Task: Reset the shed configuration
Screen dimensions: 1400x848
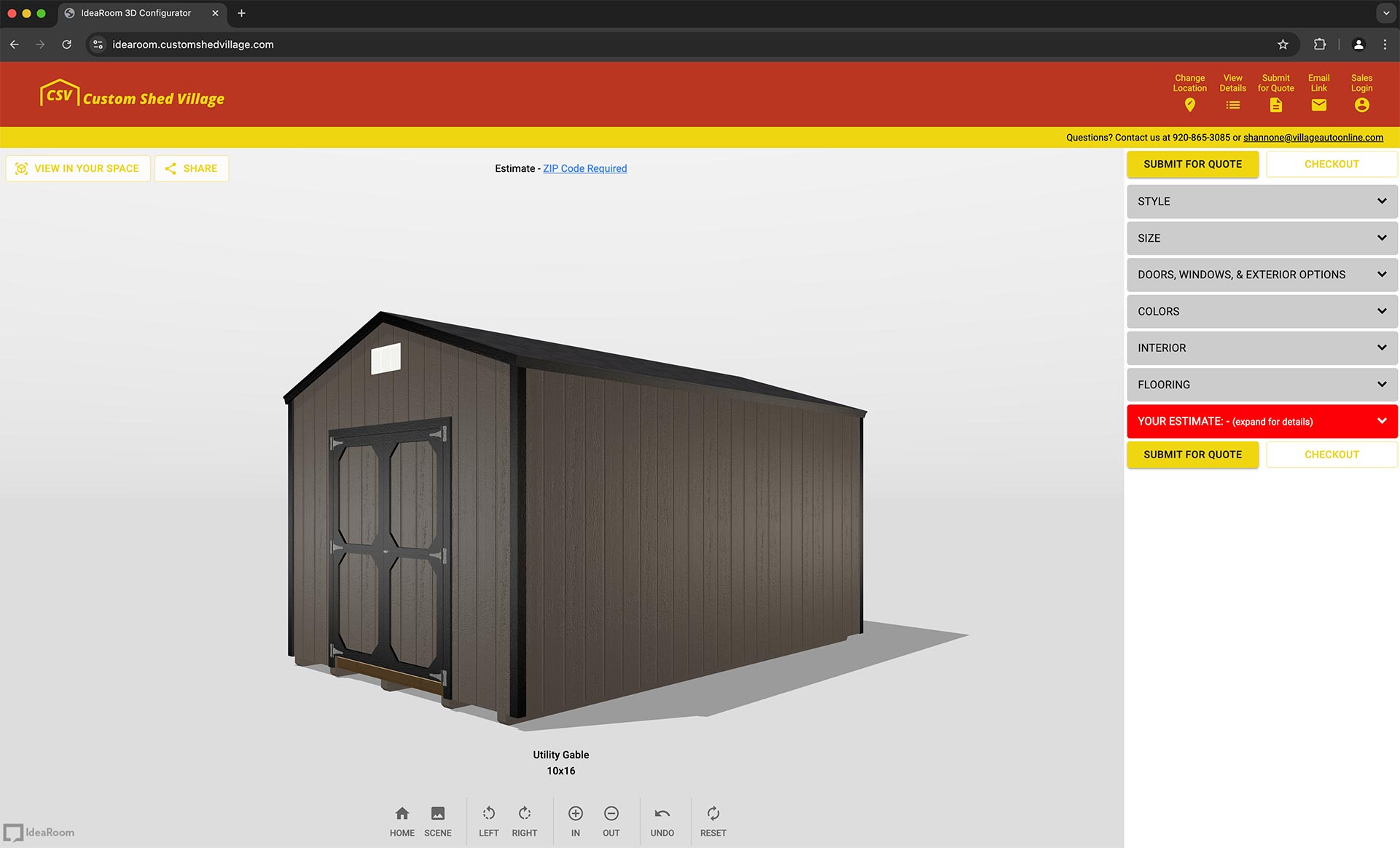Action: tap(713, 814)
